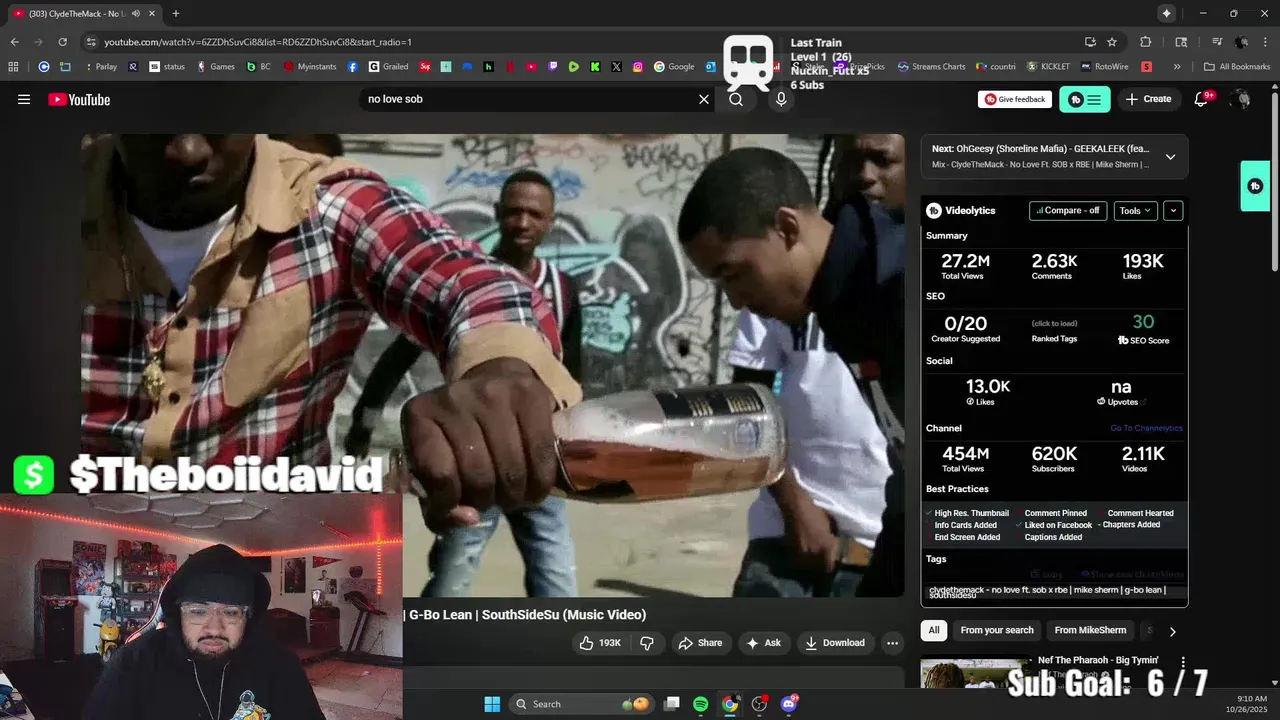Bookmark this page with star icon

click(1112, 42)
